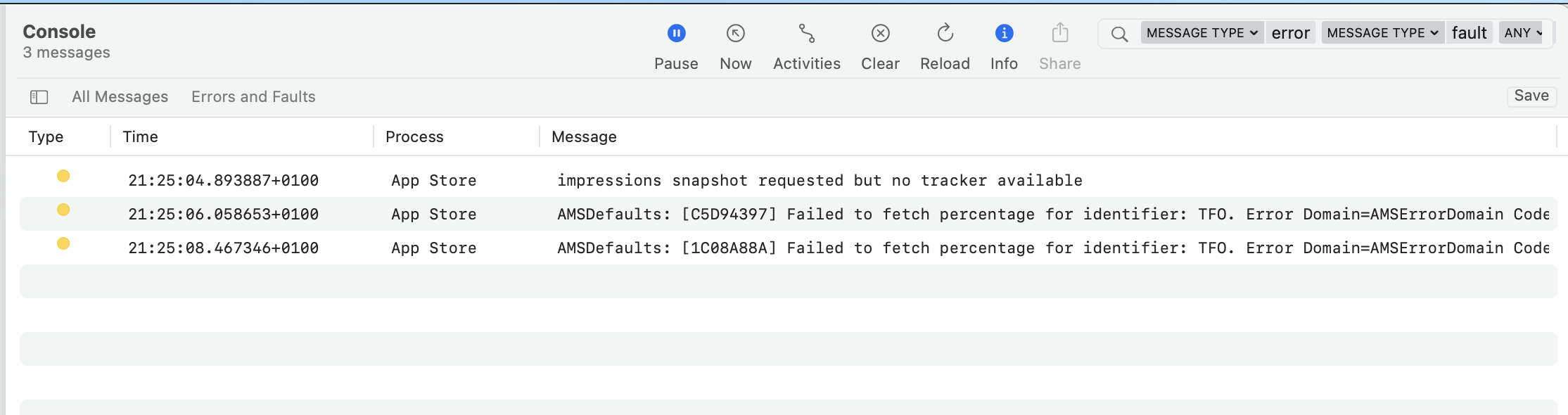The width and height of the screenshot is (1568, 415).
Task: Sort messages by the Time column
Action: point(141,137)
